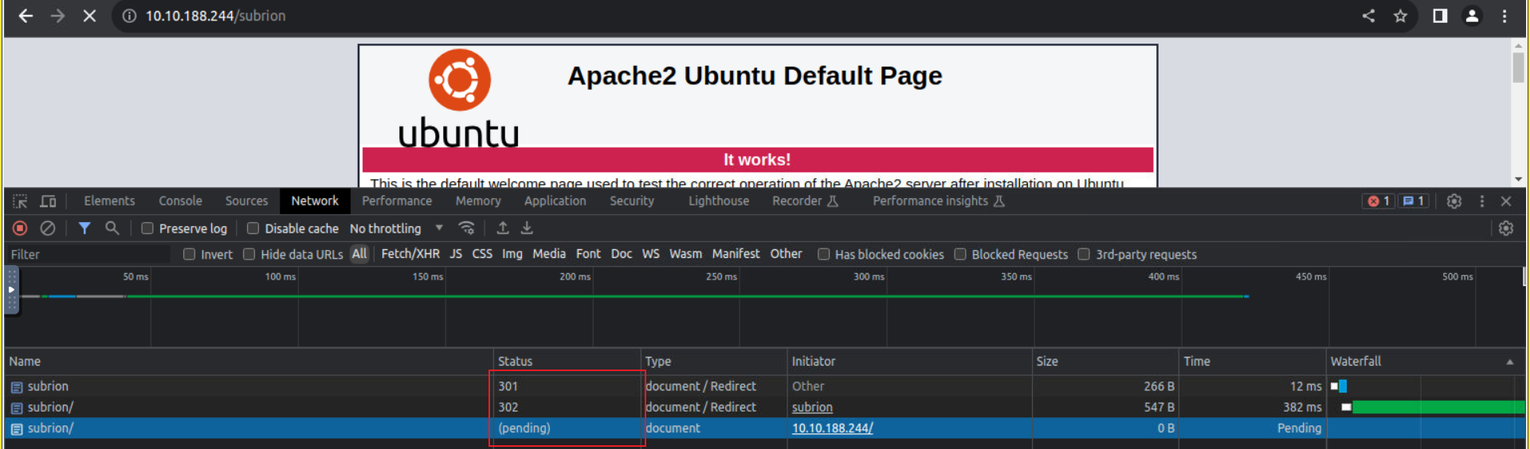Bookmark this page with the star
The width and height of the screenshot is (1530, 449).
coord(1400,16)
